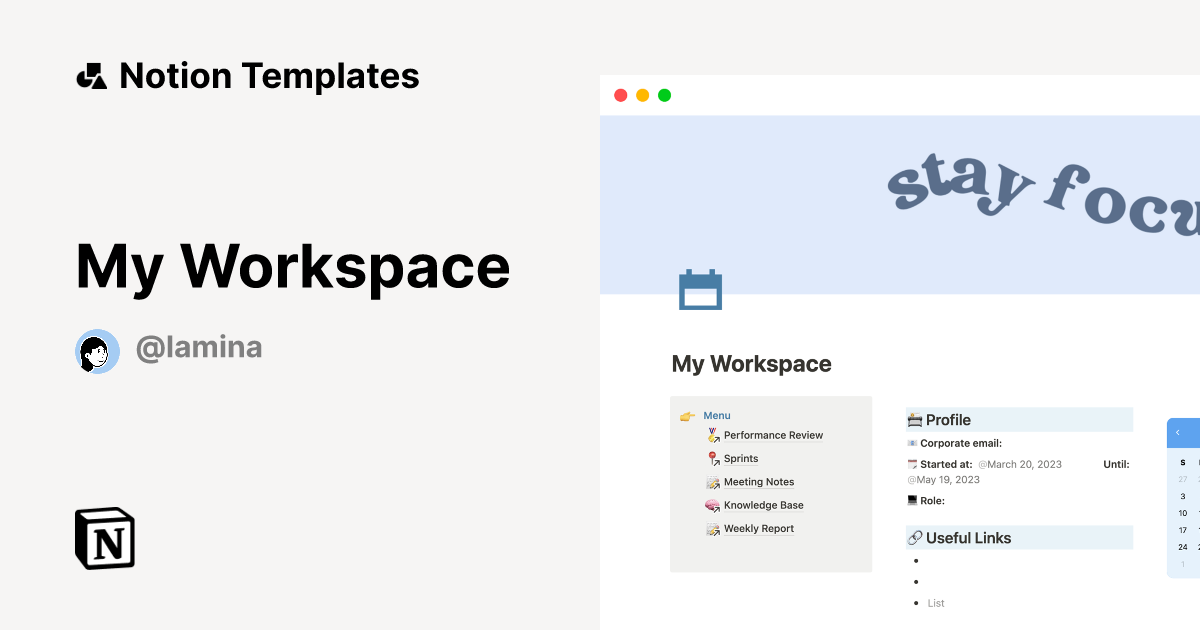Click the lamina profile avatar
Viewport: 1200px width, 630px height.
point(97,351)
